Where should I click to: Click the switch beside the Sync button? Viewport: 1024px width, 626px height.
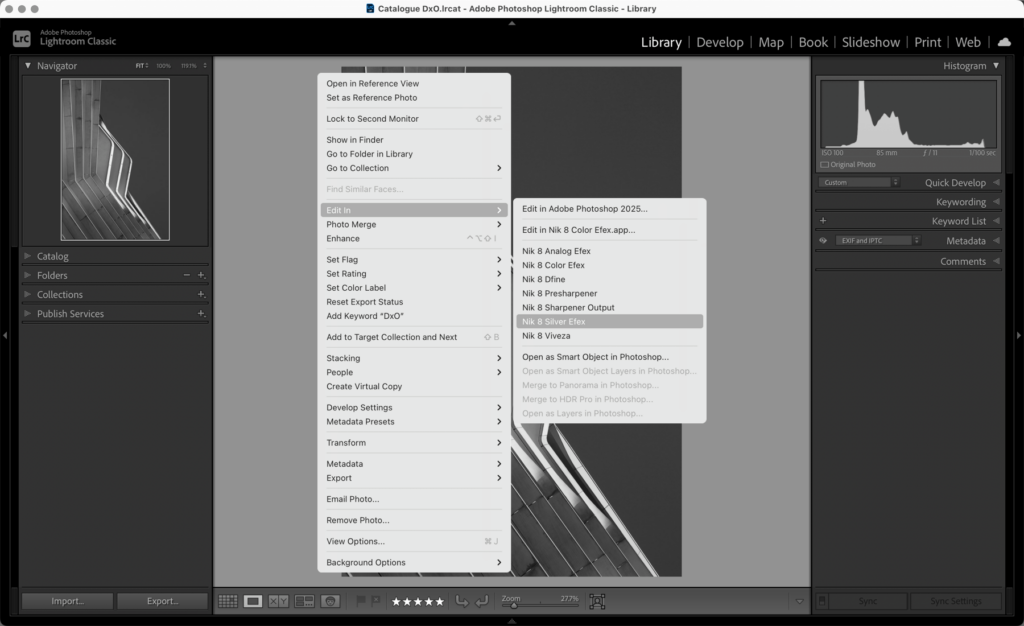click(822, 601)
